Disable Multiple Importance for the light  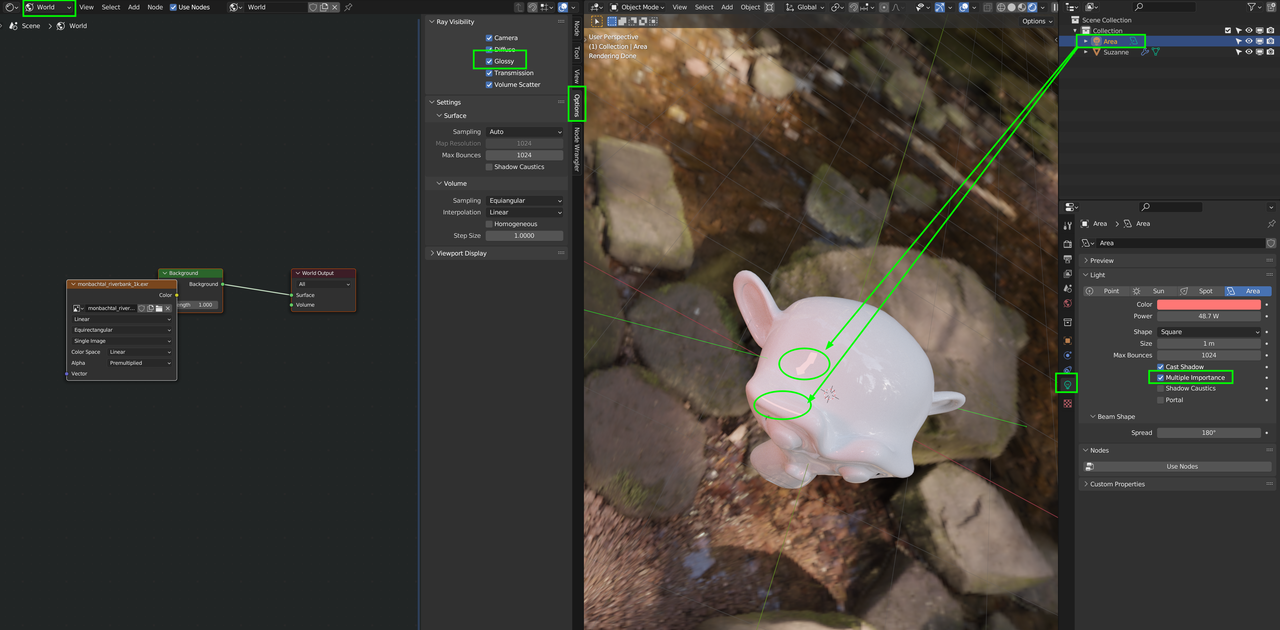tap(1161, 378)
